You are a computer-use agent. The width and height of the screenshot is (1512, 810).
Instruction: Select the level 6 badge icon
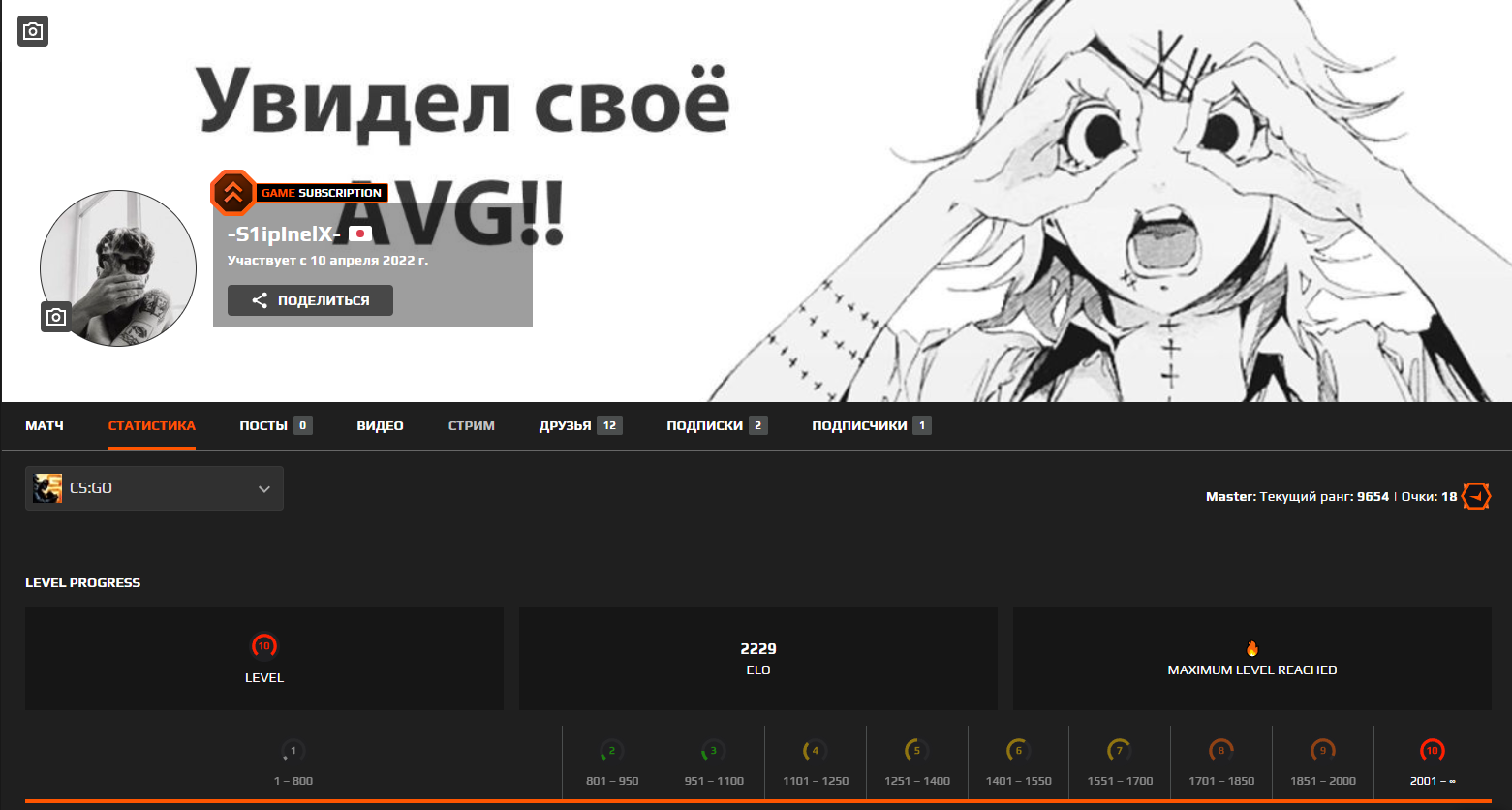[x=1018, y=750]
